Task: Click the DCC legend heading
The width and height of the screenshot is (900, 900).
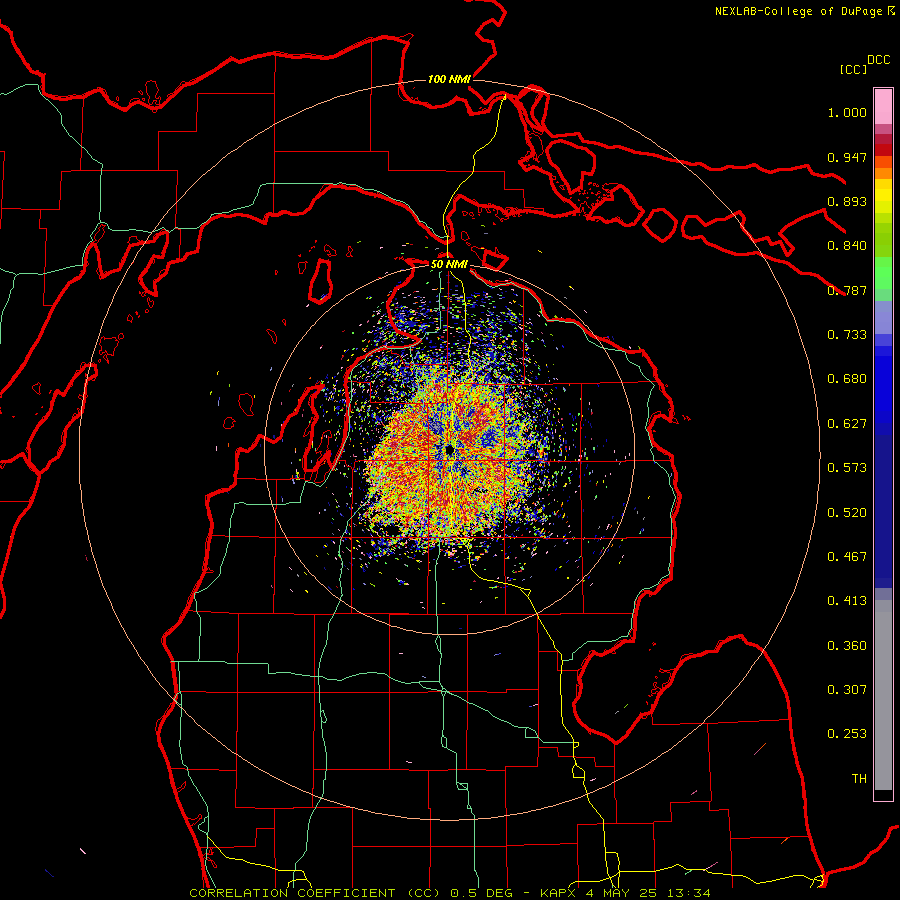Action: [879, 60]
